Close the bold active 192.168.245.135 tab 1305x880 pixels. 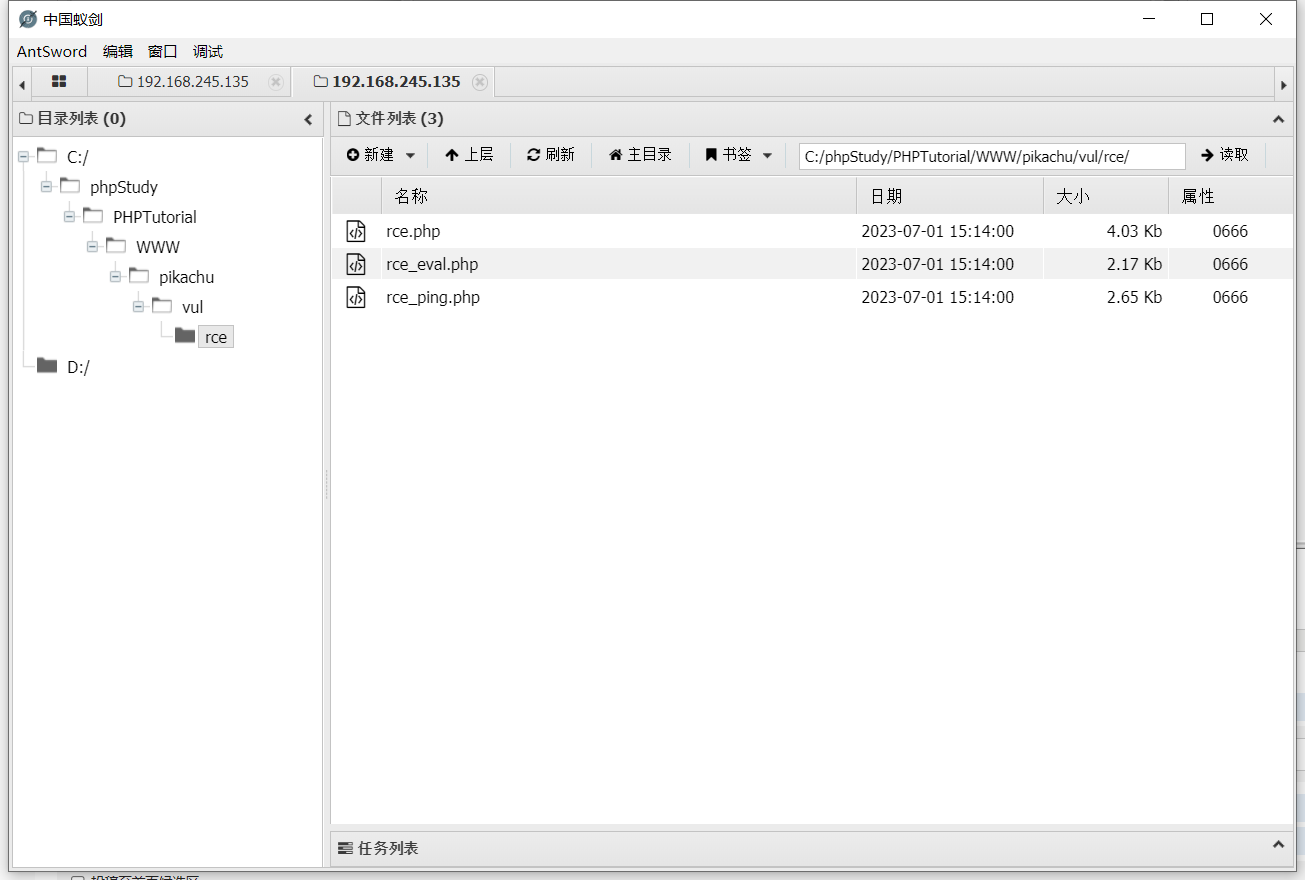point(480,82)
